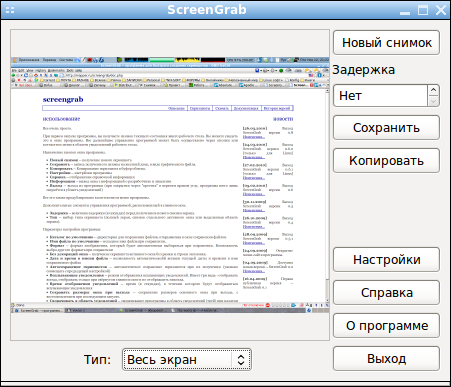Viewport: 451px width, 387px height.
Task: Click the screenshot preview thumbnail
Action: point(170,185)
